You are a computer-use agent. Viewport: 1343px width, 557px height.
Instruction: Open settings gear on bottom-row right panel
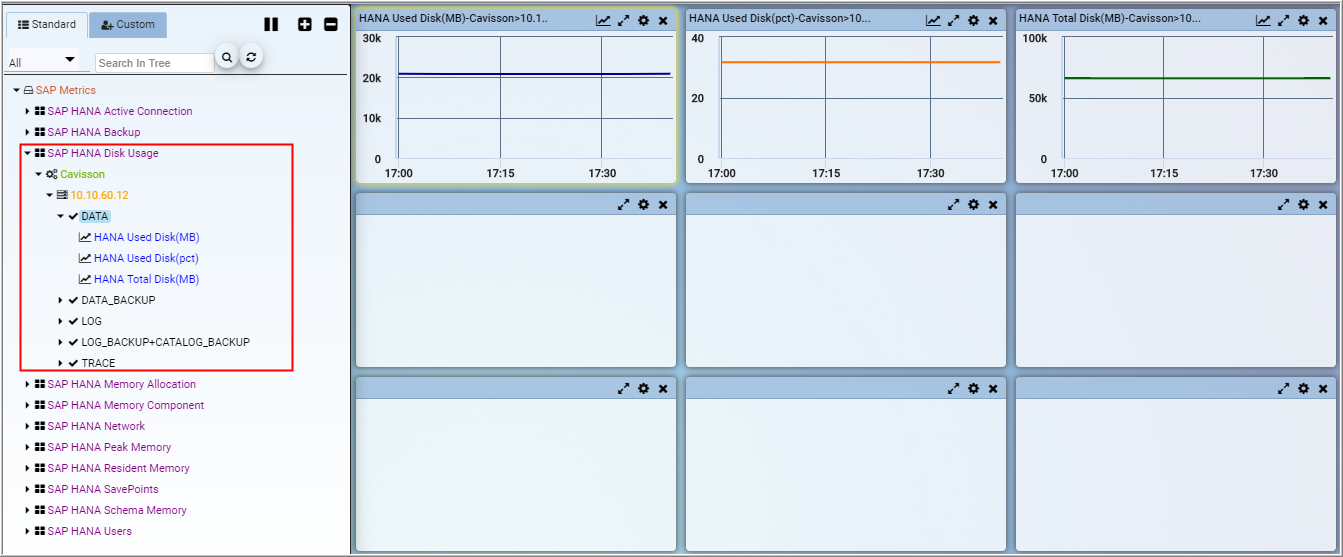1304,388
